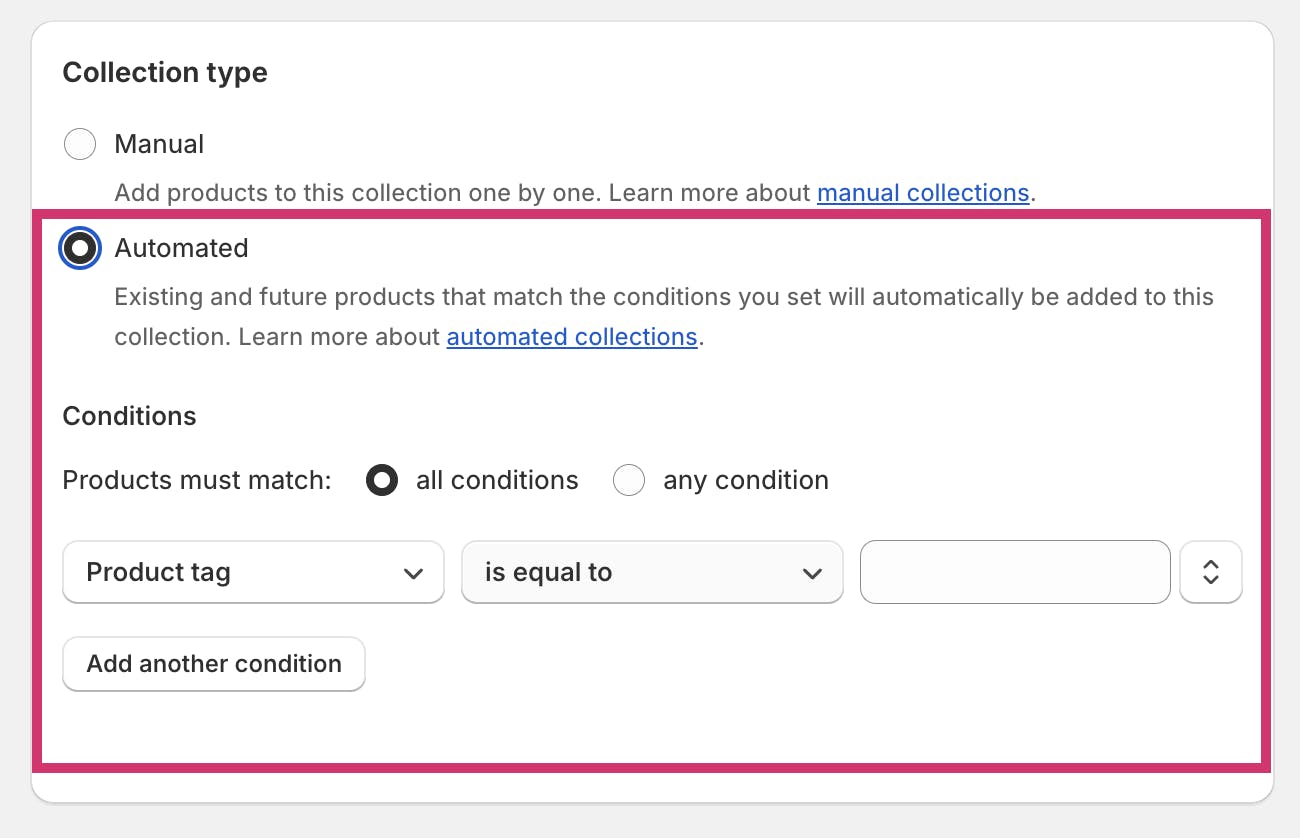Viewport: 1300px width, 838px height.
Task: Click the up-down selector icon beside value field
Action: point(1211,572)
